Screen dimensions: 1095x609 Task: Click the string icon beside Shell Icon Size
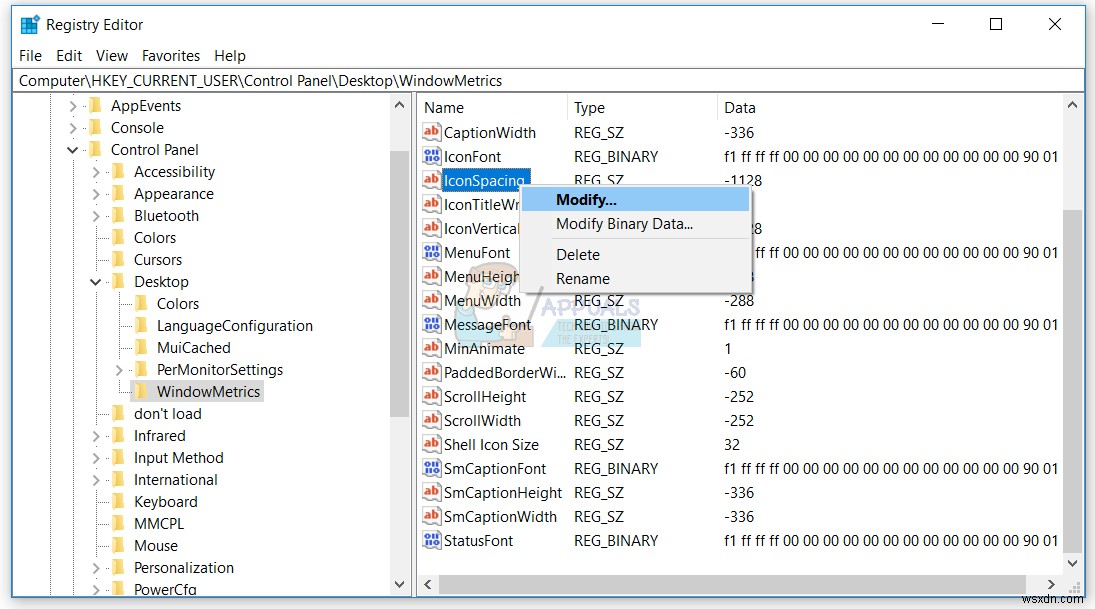(430, 444)
